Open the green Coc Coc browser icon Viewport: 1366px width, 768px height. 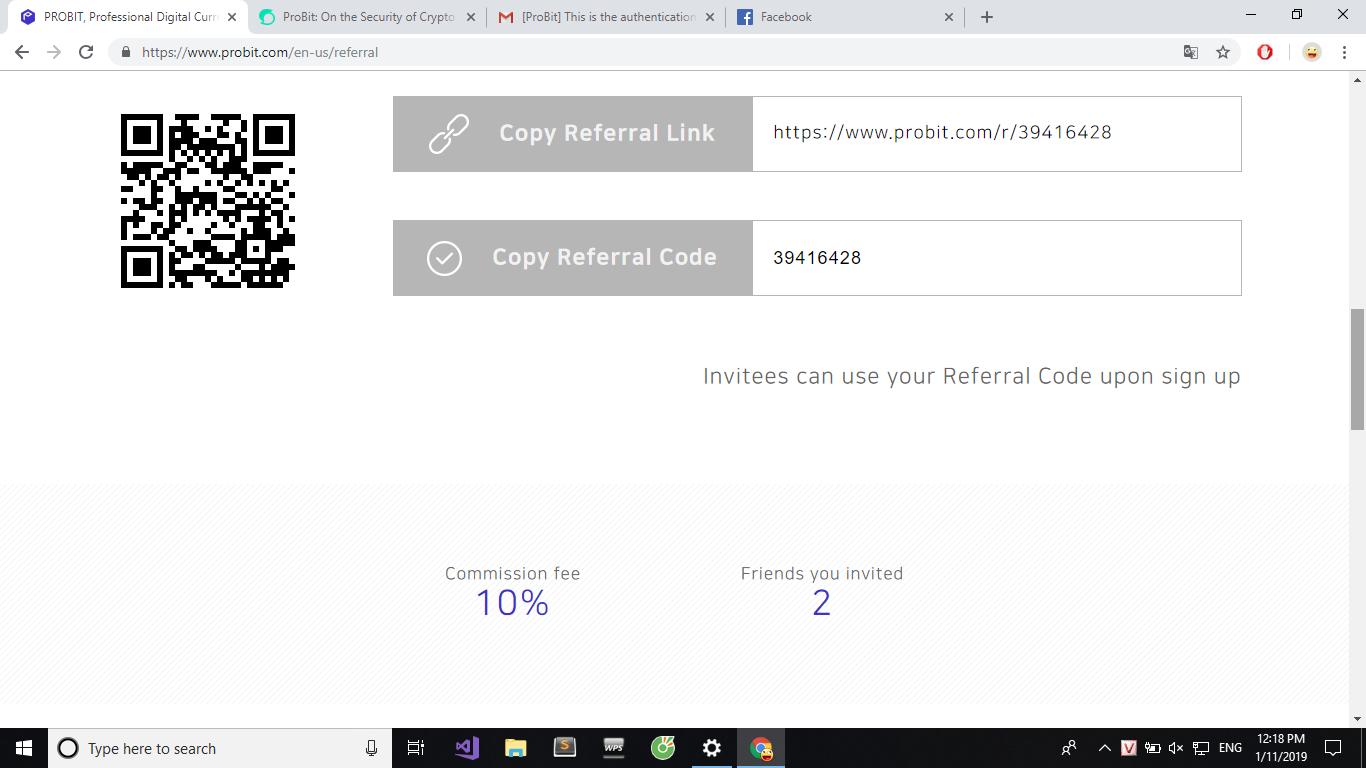click(663, 748)
